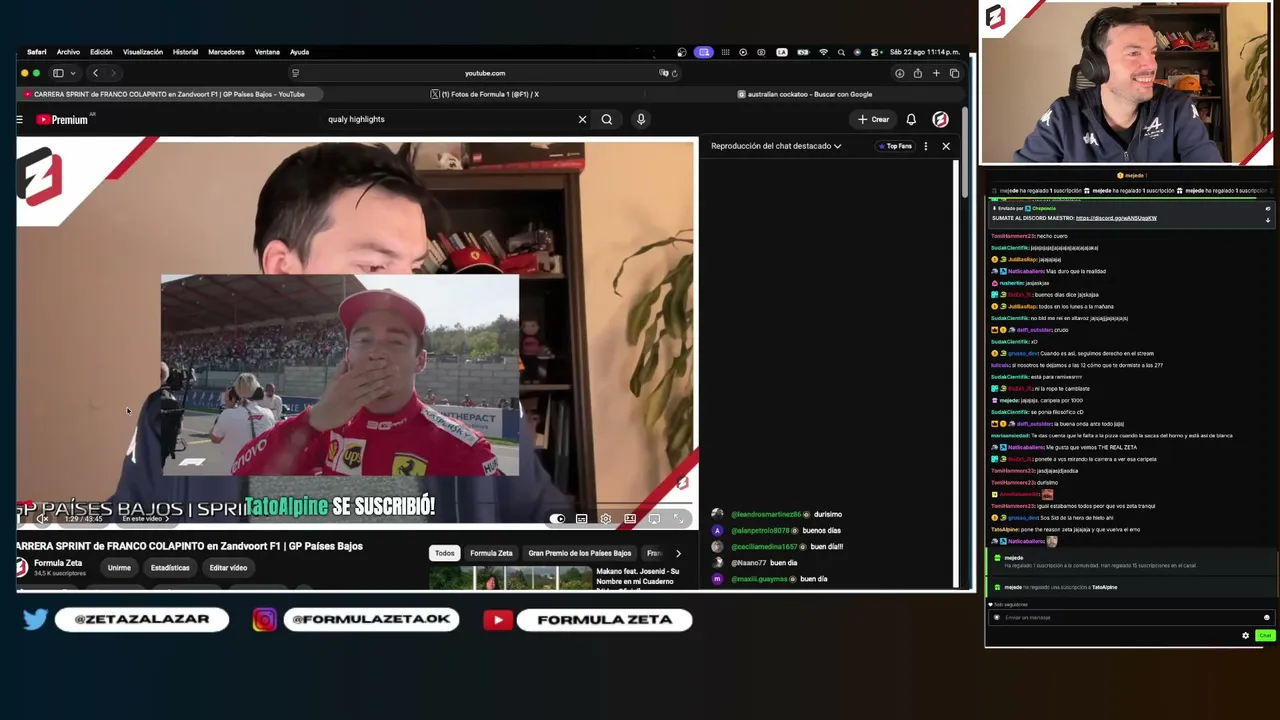Viewport: 1280px width, 720px height.
Task: Open the Ventana menu
Action: (x=267, y=52)
